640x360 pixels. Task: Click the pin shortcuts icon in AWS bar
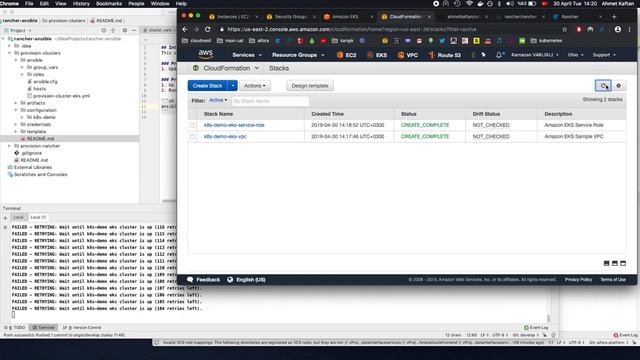coord(484,55)
